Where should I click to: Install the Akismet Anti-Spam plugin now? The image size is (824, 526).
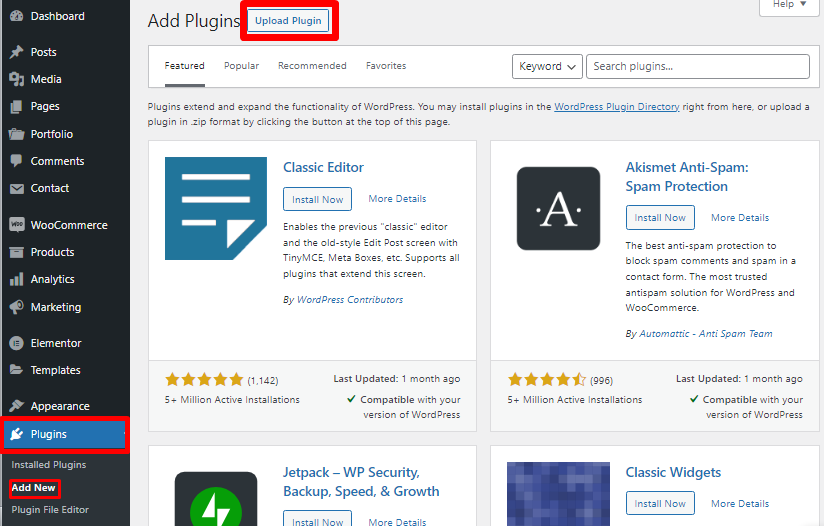pyautogui.click(x=660, y=218)
